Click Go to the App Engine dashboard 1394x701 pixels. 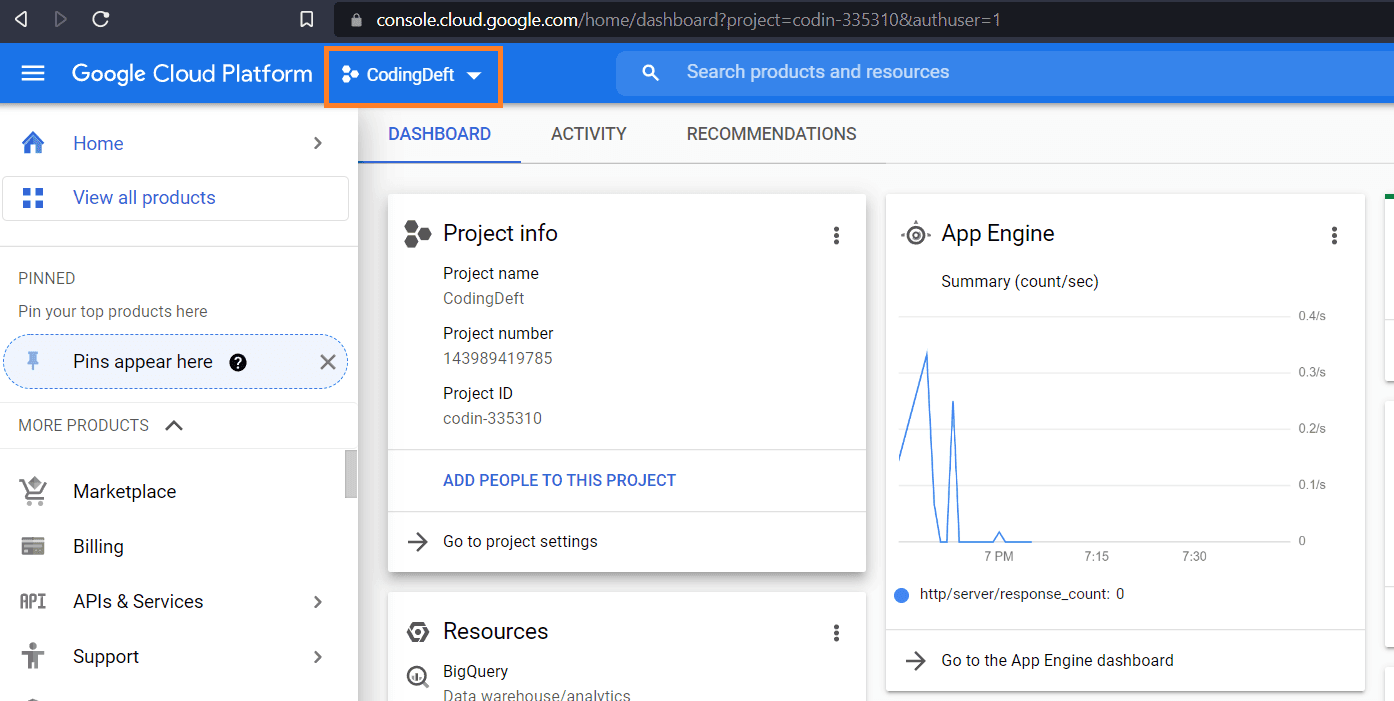pyautogui.click(x=1058, y=660)
